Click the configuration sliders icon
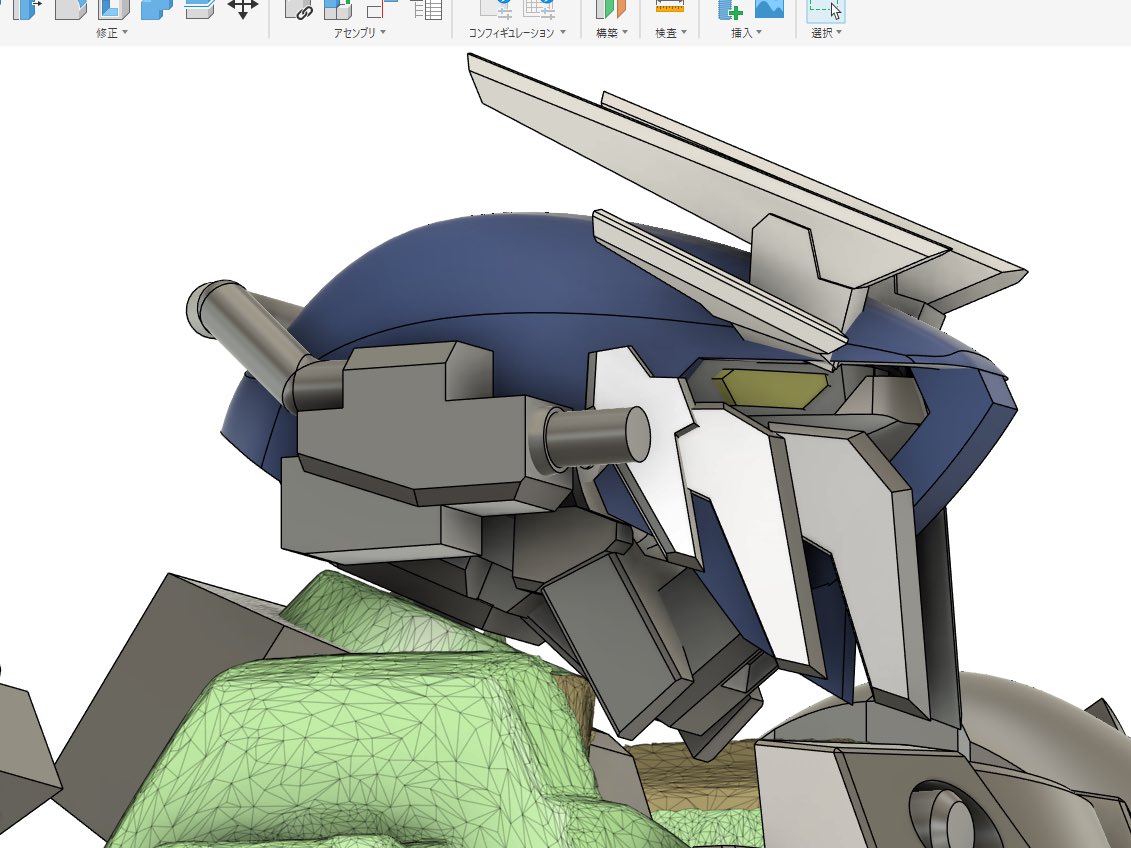Image resolution: width=1131 pixels, height=848 pixels. pyautogui.click(x=496, y=9)
